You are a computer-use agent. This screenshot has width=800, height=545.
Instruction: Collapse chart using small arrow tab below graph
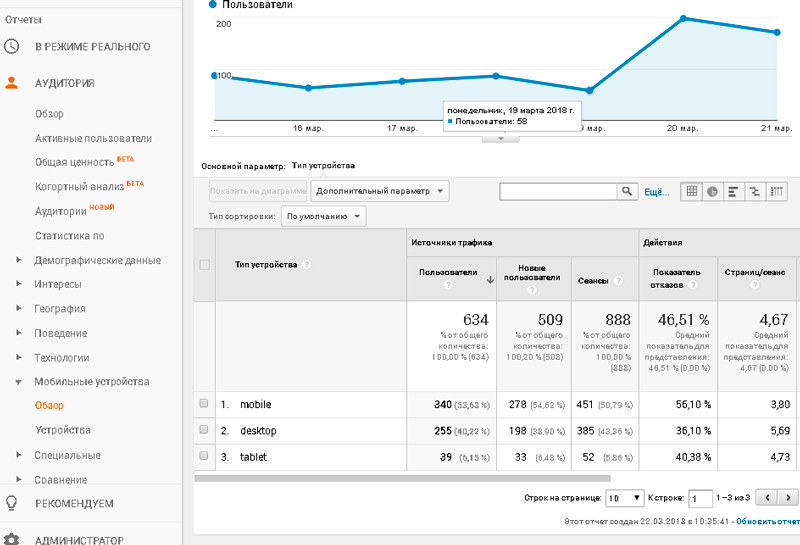(501, 138)
